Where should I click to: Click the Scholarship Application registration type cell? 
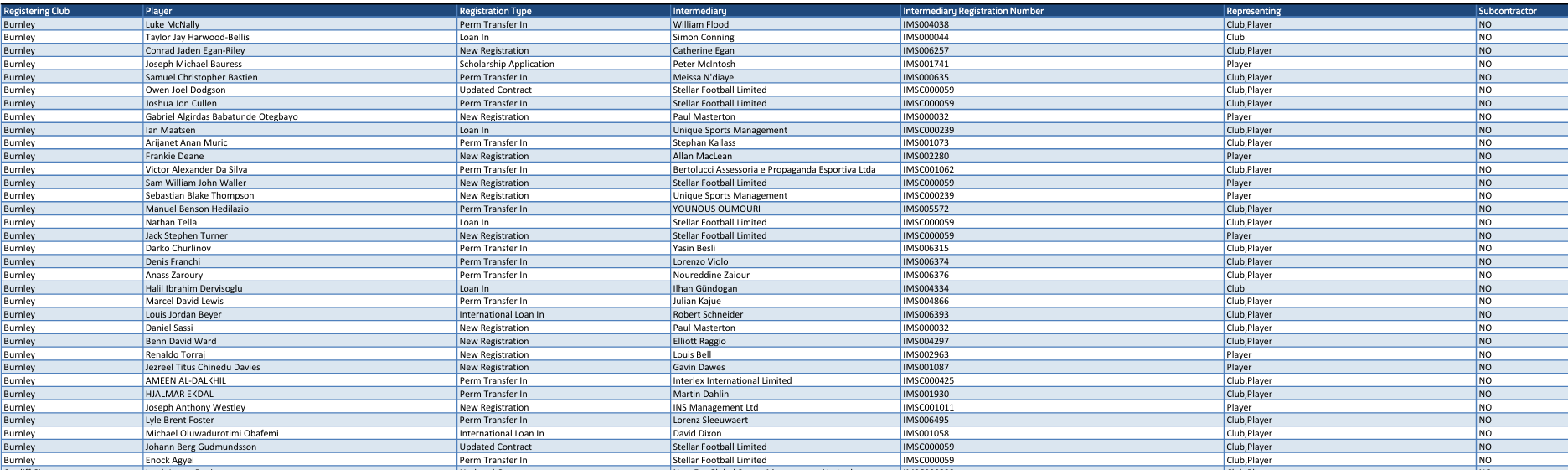(x=507, y=64)
